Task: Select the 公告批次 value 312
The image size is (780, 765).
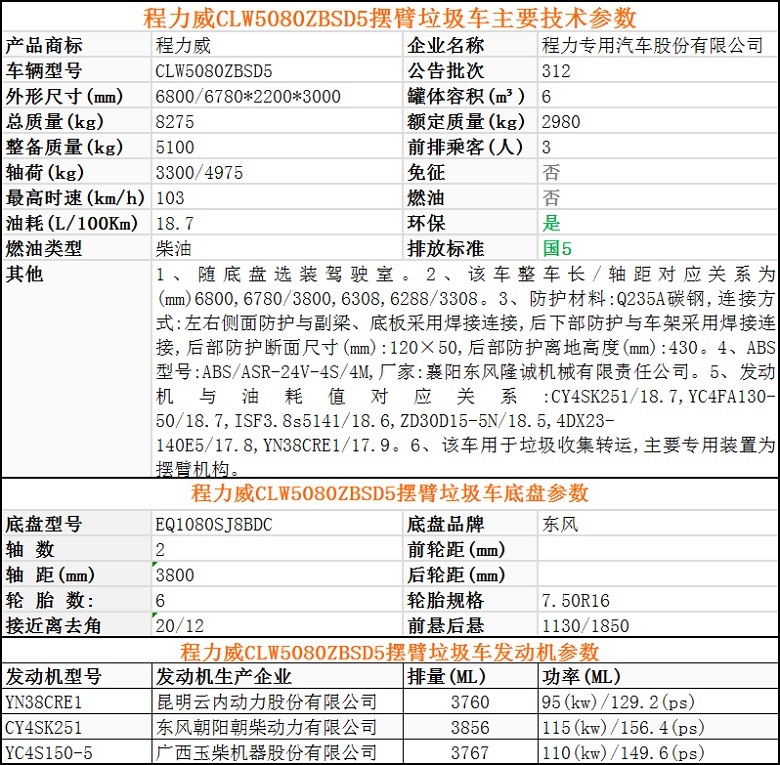Action: (556, 71)
